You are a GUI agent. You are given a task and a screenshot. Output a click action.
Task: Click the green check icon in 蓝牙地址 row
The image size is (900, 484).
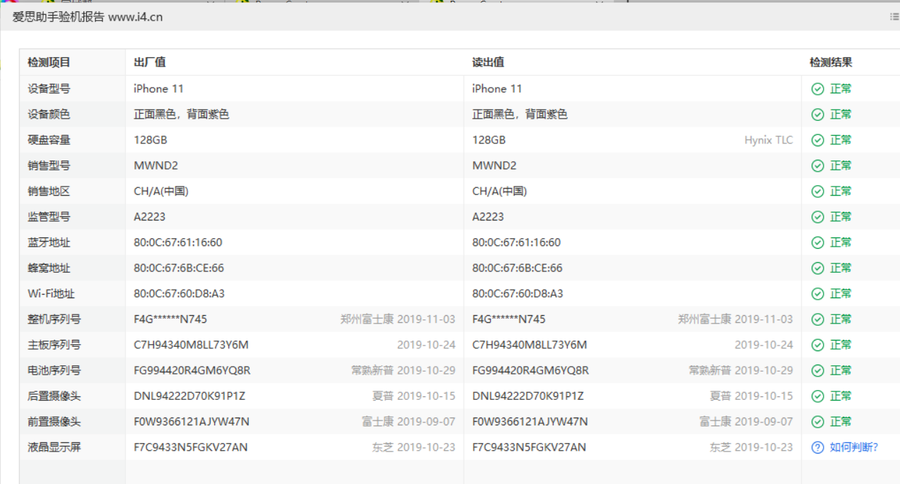[817, 243]
